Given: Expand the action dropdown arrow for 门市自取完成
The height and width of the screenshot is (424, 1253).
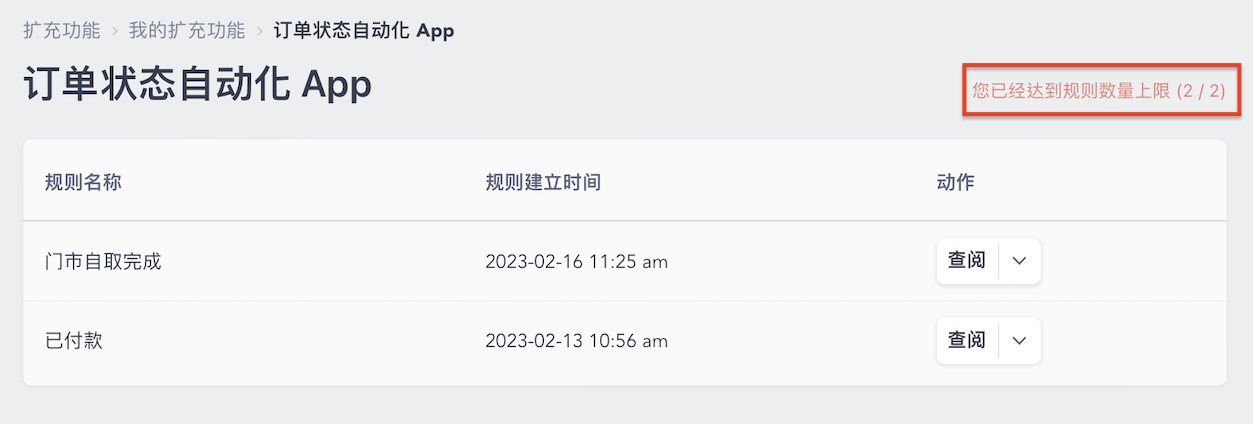Looking at the screenshot, I should [1020, 261].
